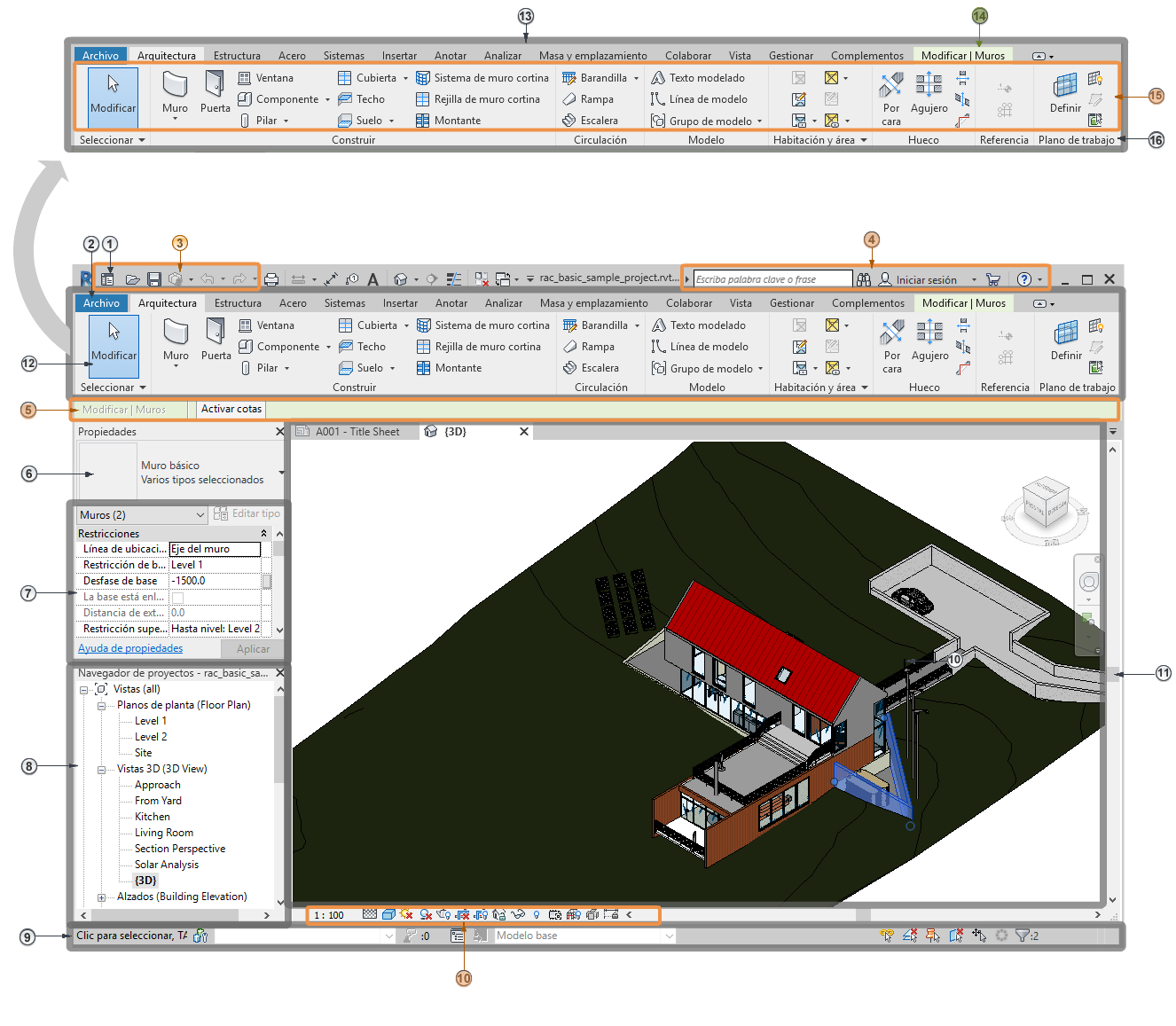
Task: Toggle Select Pinned Elements in status bar
Action: point(933,936)
